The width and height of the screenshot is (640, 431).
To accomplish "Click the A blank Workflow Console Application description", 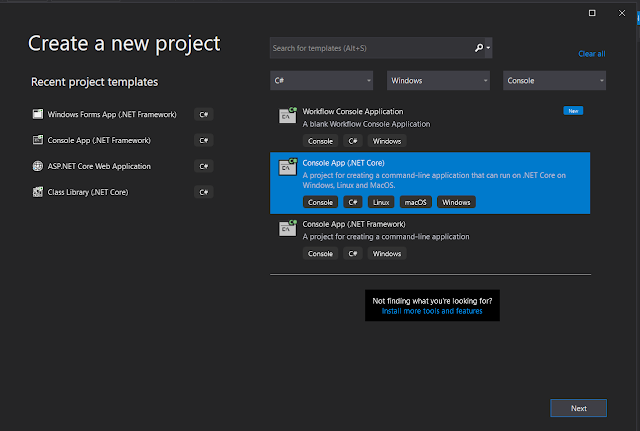I will point(367,124).
